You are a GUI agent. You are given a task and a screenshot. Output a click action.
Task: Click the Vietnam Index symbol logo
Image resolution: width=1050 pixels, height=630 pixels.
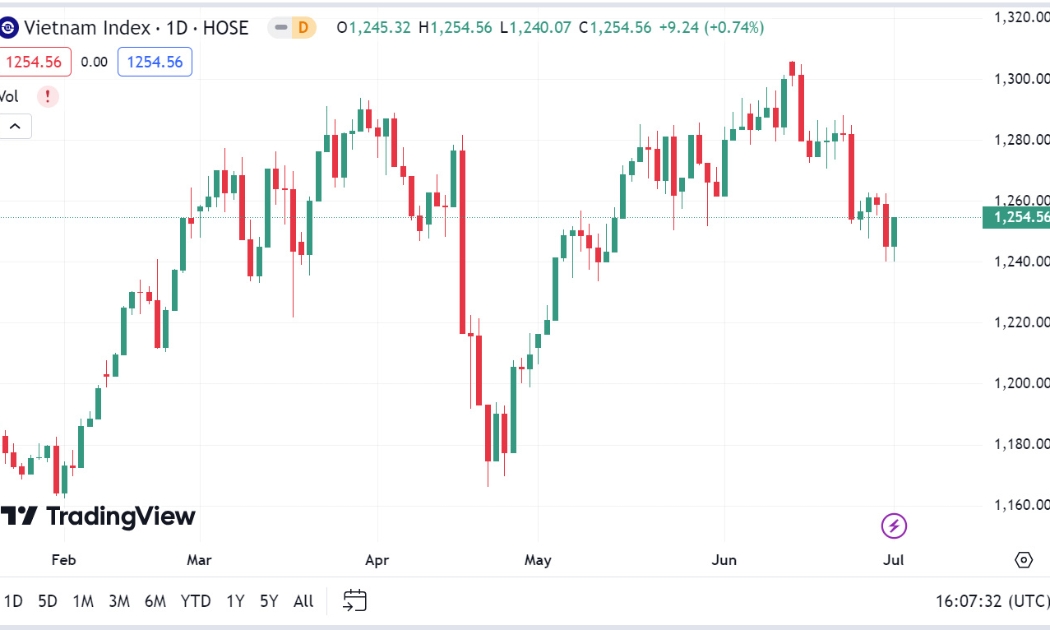click(7, 27)
